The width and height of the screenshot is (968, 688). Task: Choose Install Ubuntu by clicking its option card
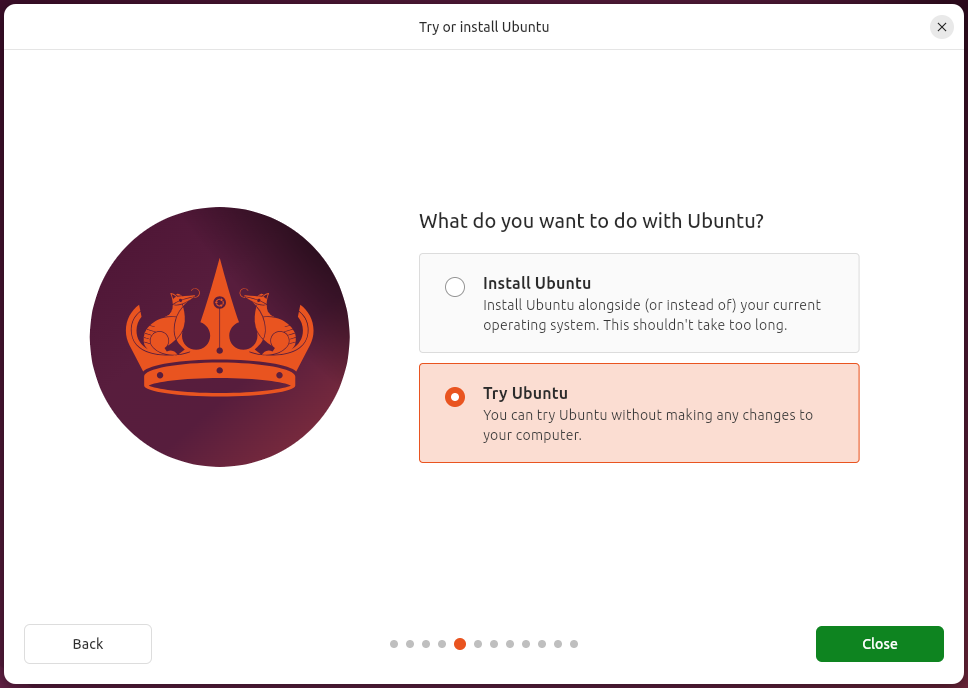point(639,302)
